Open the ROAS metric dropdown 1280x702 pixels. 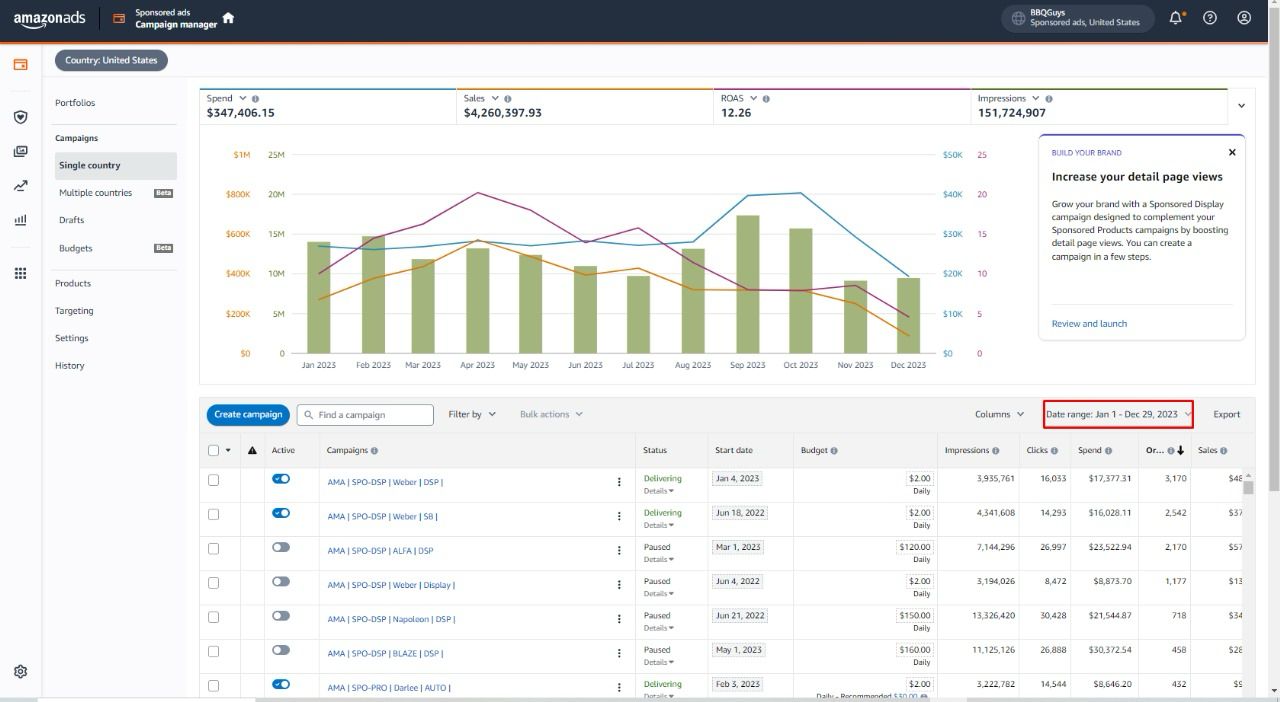(754, 99)
